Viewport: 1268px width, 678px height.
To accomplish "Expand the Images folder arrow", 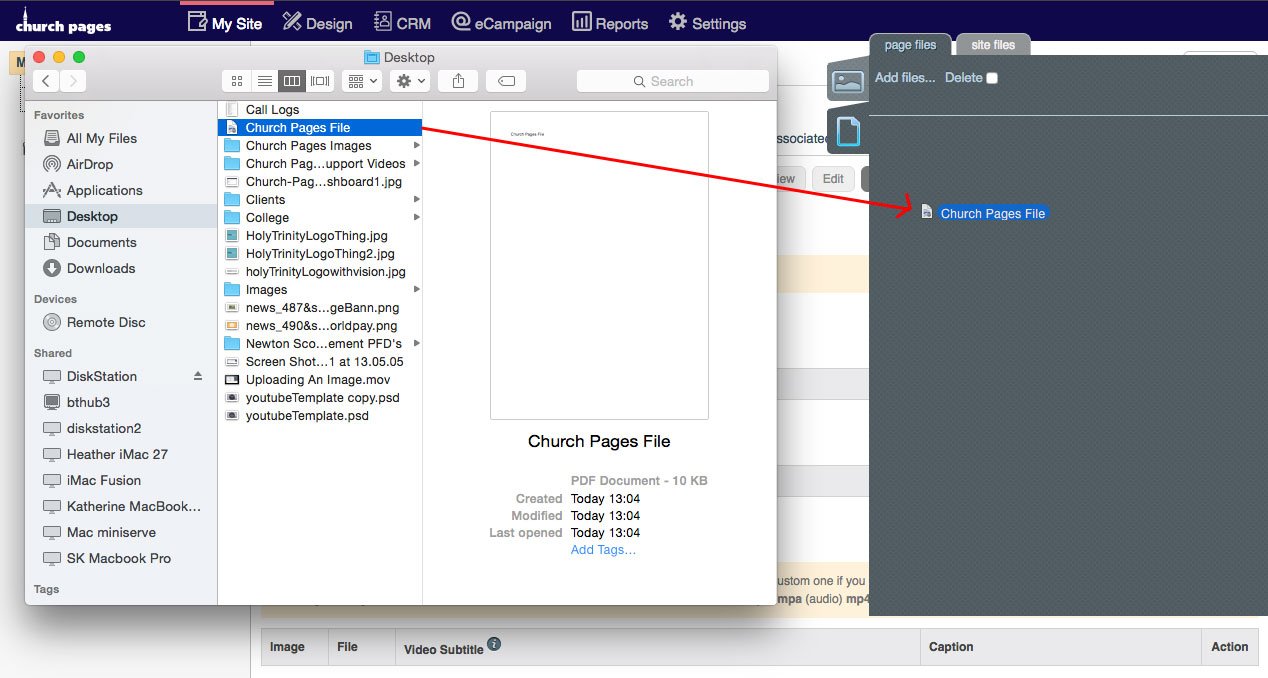I will click(416, 290).
